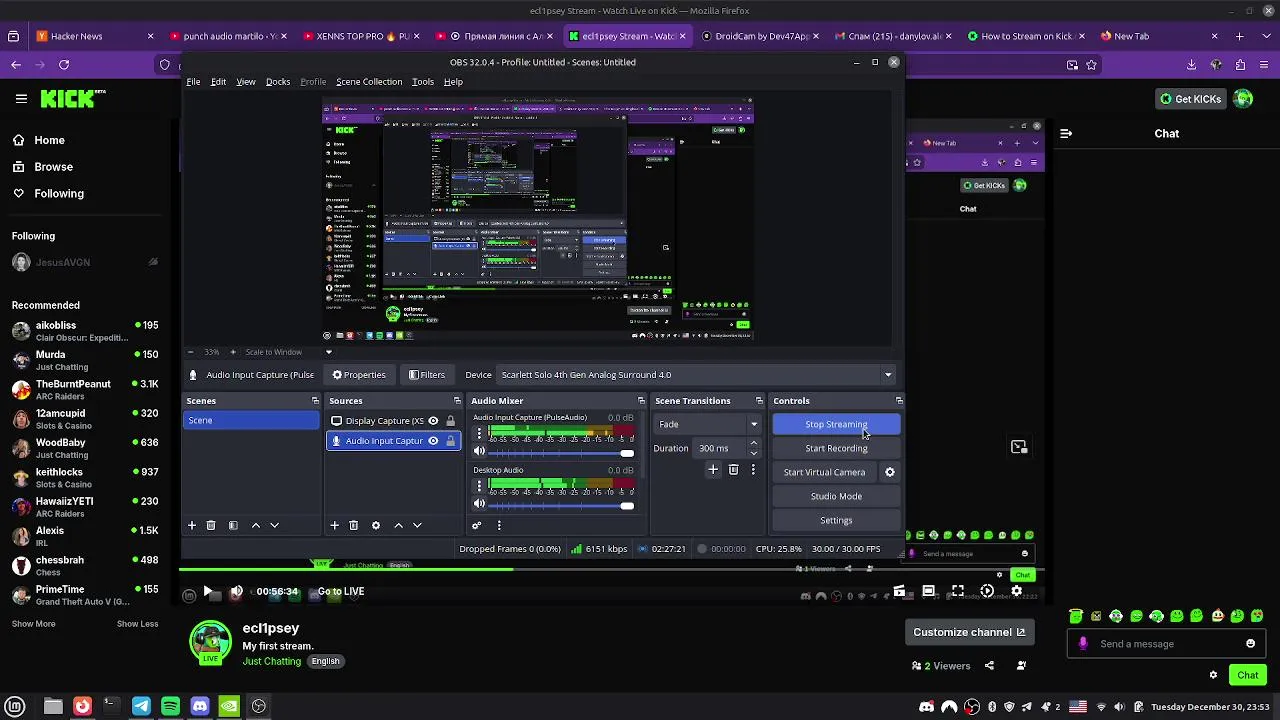The image size is (1280, 720).
Task: Pop out the Sources dock
Action: coord(457,401)
